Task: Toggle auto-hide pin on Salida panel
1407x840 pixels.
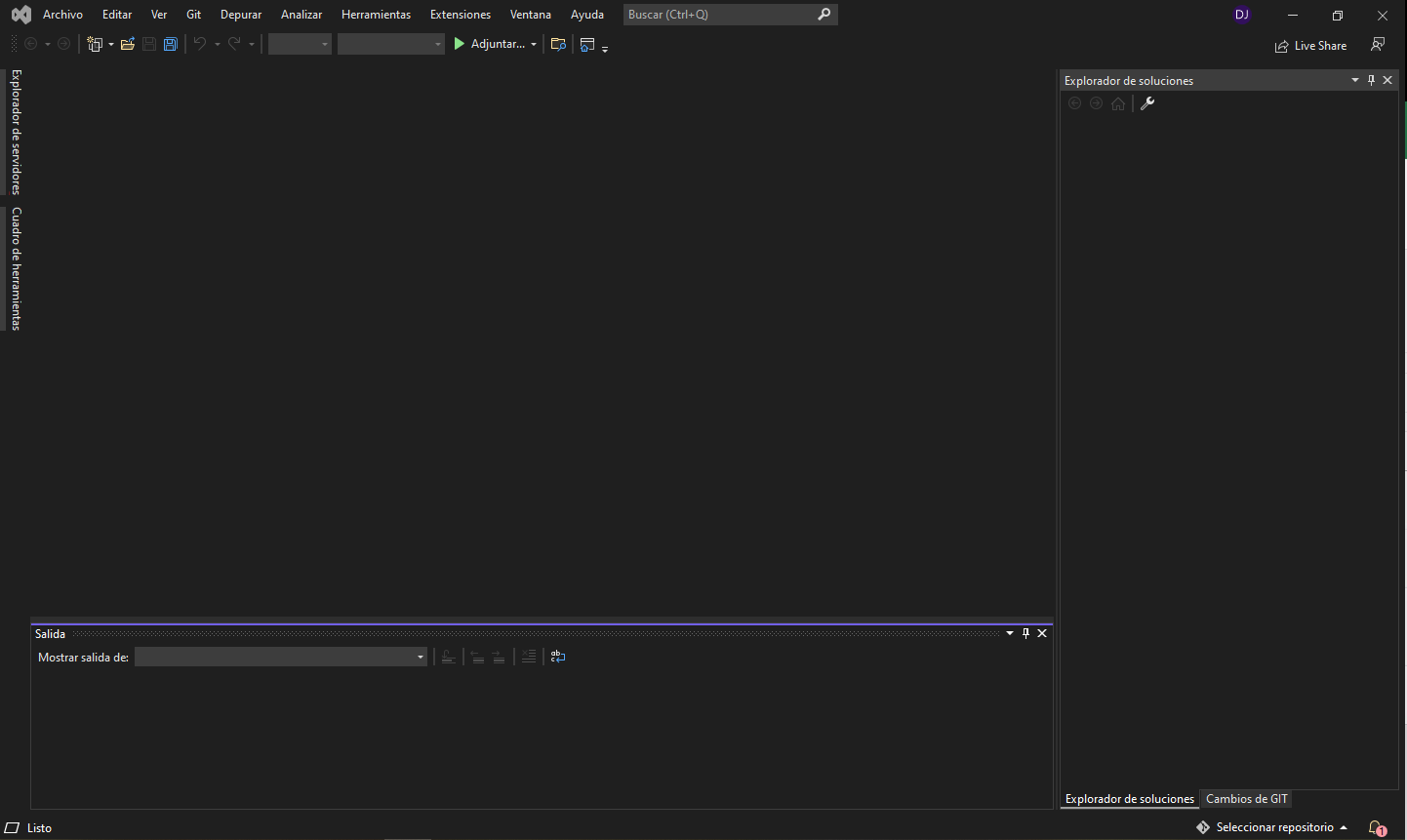Action: (1025, 633)
